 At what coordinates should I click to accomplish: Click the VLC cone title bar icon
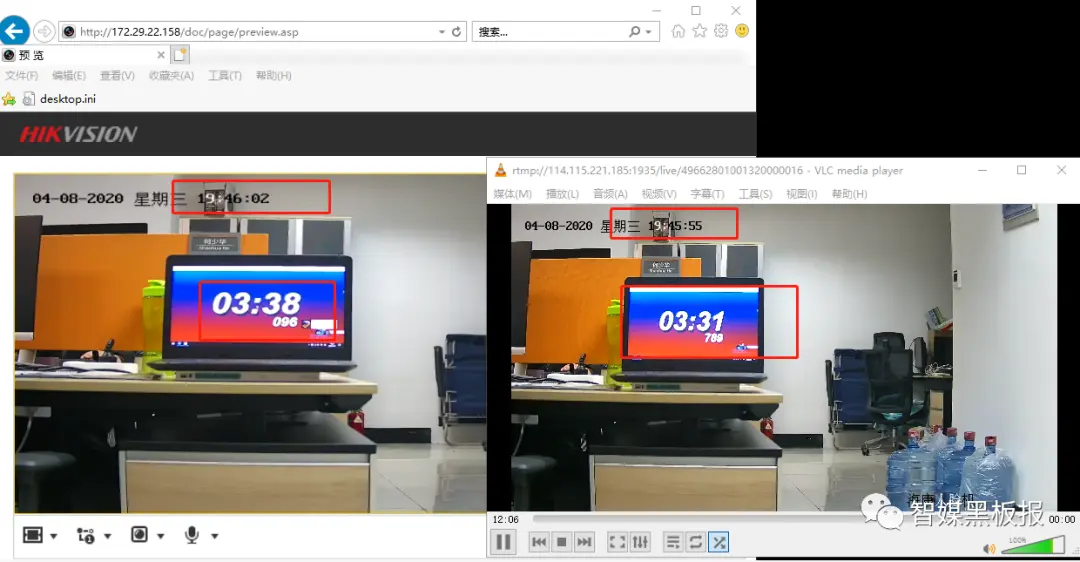click(501, 170)
